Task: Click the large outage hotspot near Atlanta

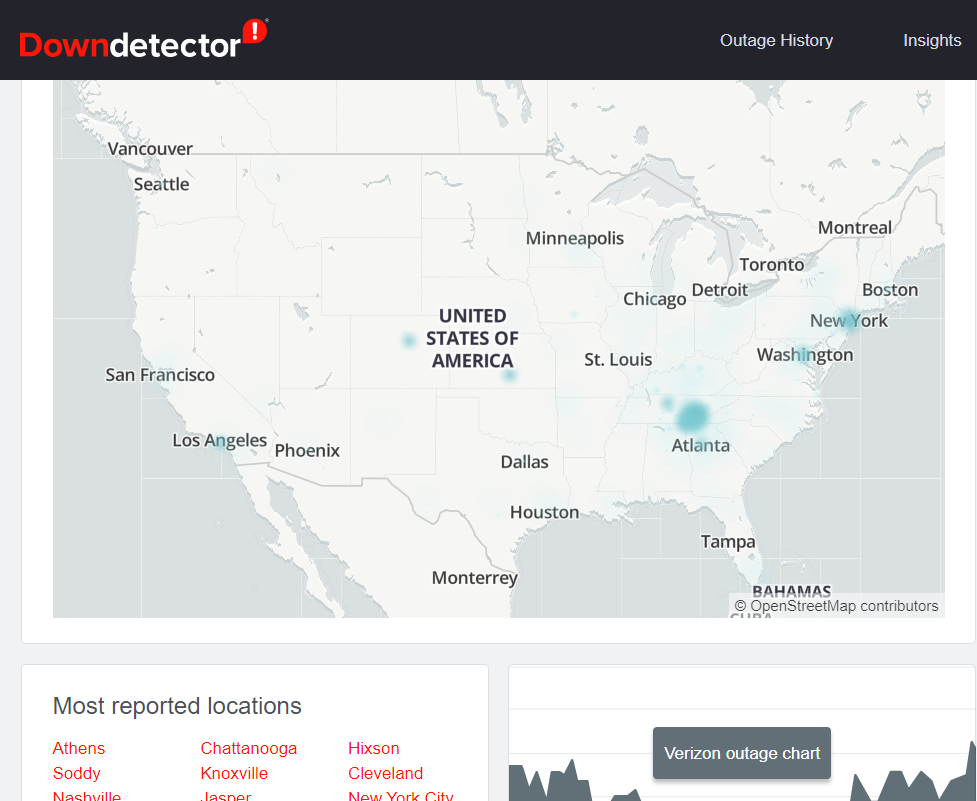Action: (x=693, y=416)
